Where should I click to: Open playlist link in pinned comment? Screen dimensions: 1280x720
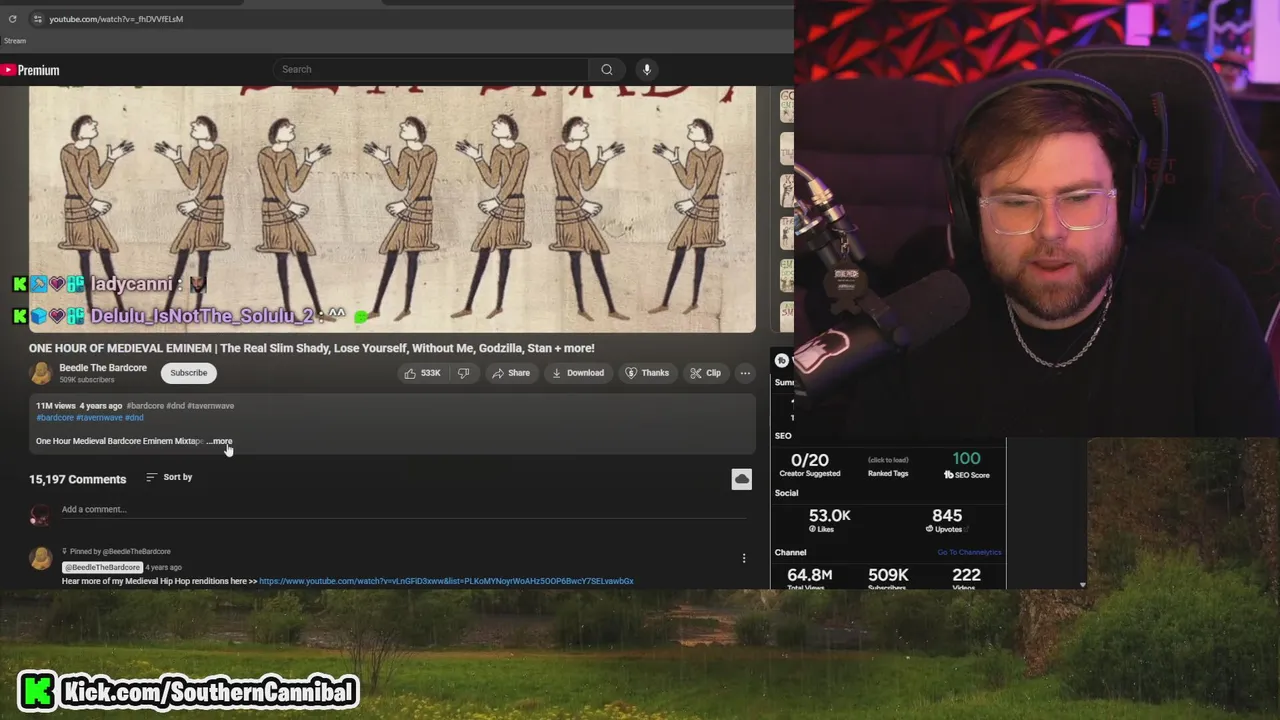pos(446,581)
